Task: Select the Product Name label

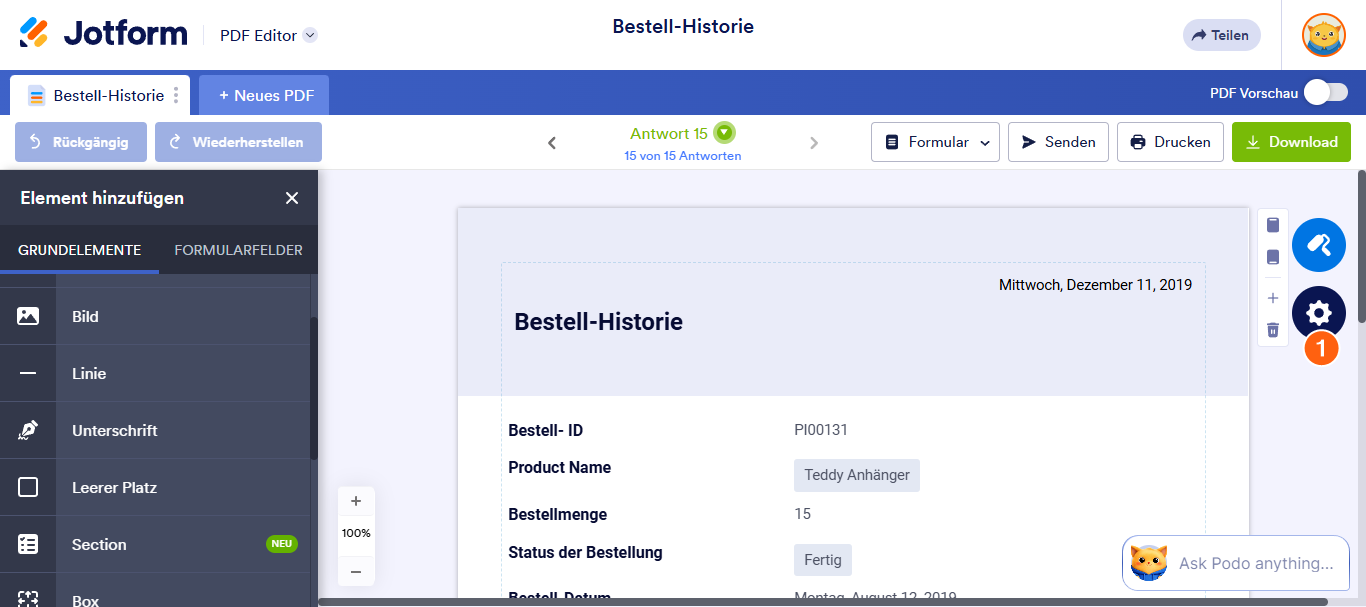Action: pyautogui.click(x=559, y=467)
